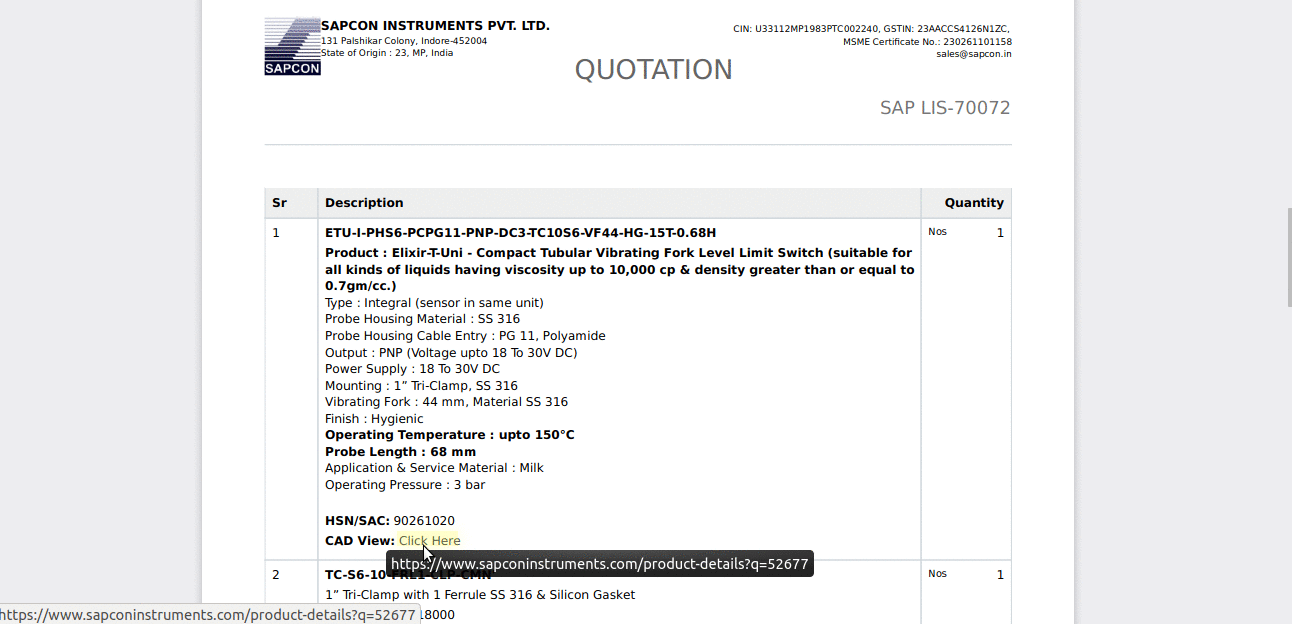This screenshot has width=1292, height=624.
Task: Click the MSME Certificate number line
Action: tap(927, 42)
